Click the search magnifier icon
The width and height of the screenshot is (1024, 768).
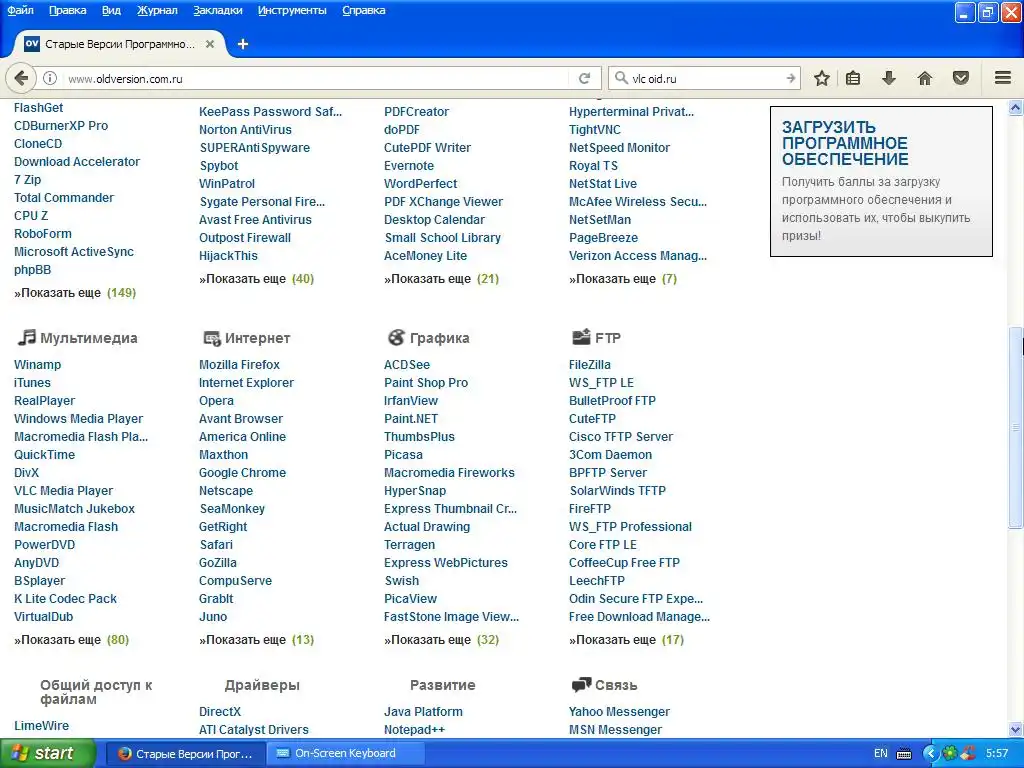(x=621, y=78)
